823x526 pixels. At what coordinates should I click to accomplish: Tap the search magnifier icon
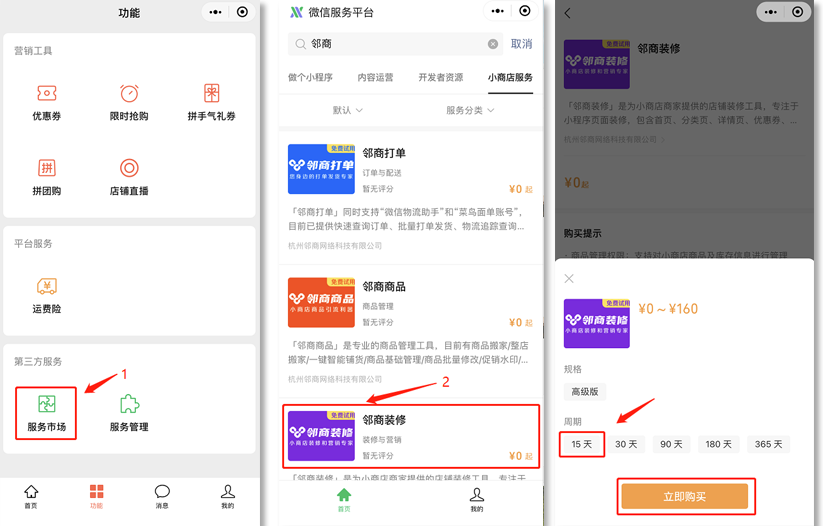tap(300, 44)
